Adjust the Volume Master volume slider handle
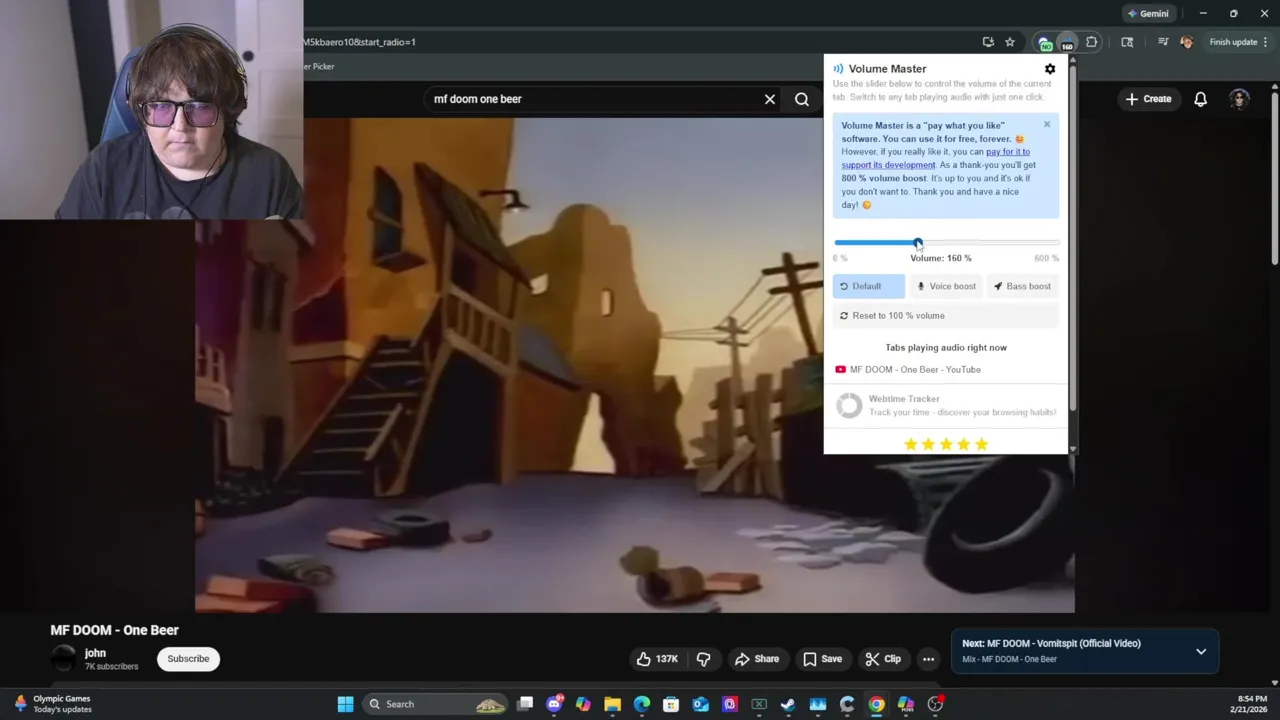The image size is (1280, 720). (918, 243)
